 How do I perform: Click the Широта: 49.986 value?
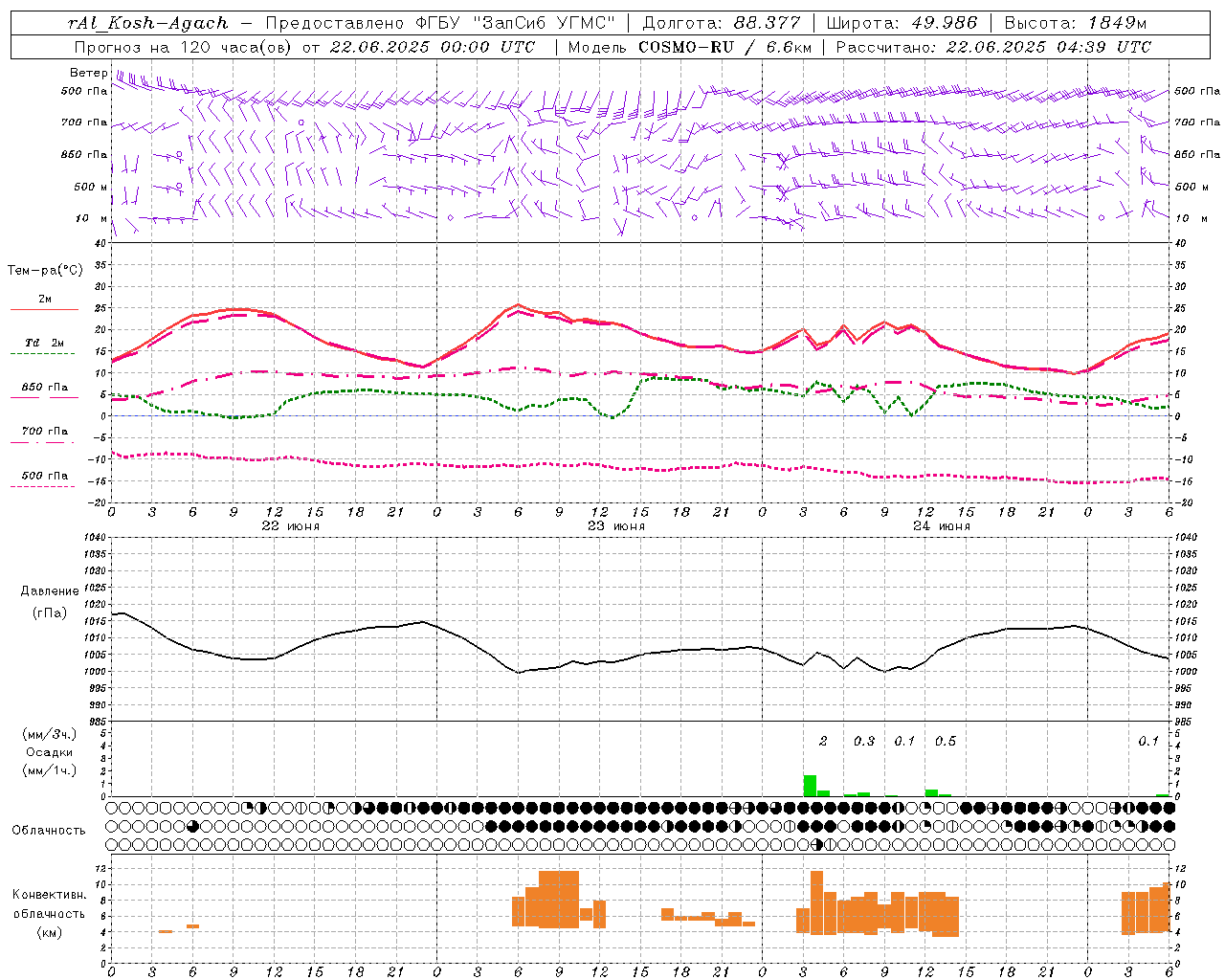(902, 23)
